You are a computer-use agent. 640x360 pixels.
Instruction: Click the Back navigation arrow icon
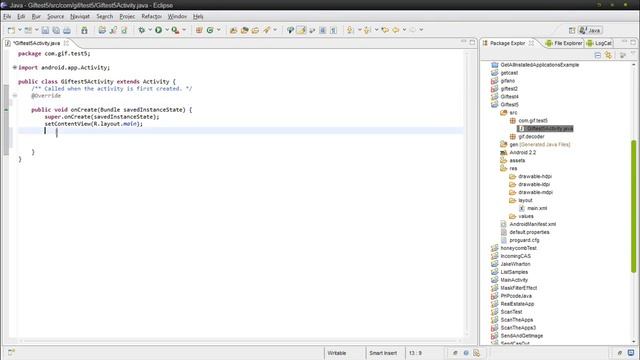(x=396, y=30)
